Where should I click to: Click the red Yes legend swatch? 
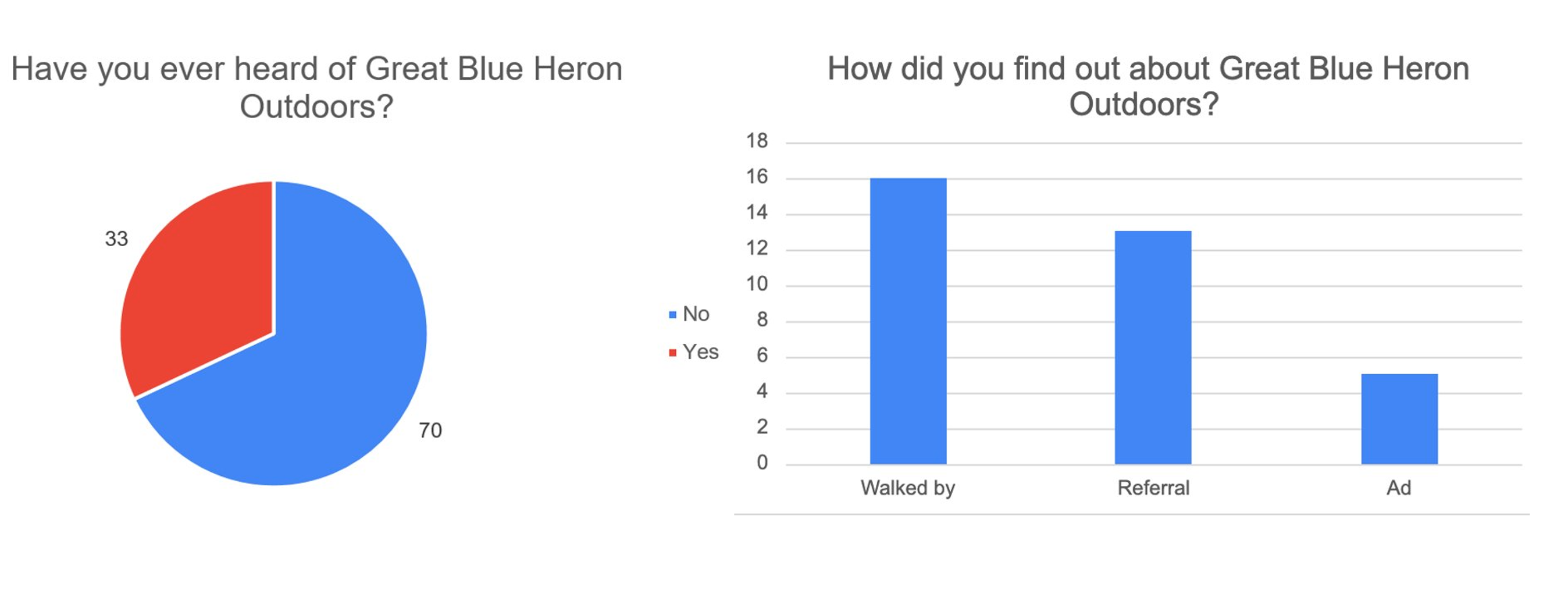pos(672,353)
